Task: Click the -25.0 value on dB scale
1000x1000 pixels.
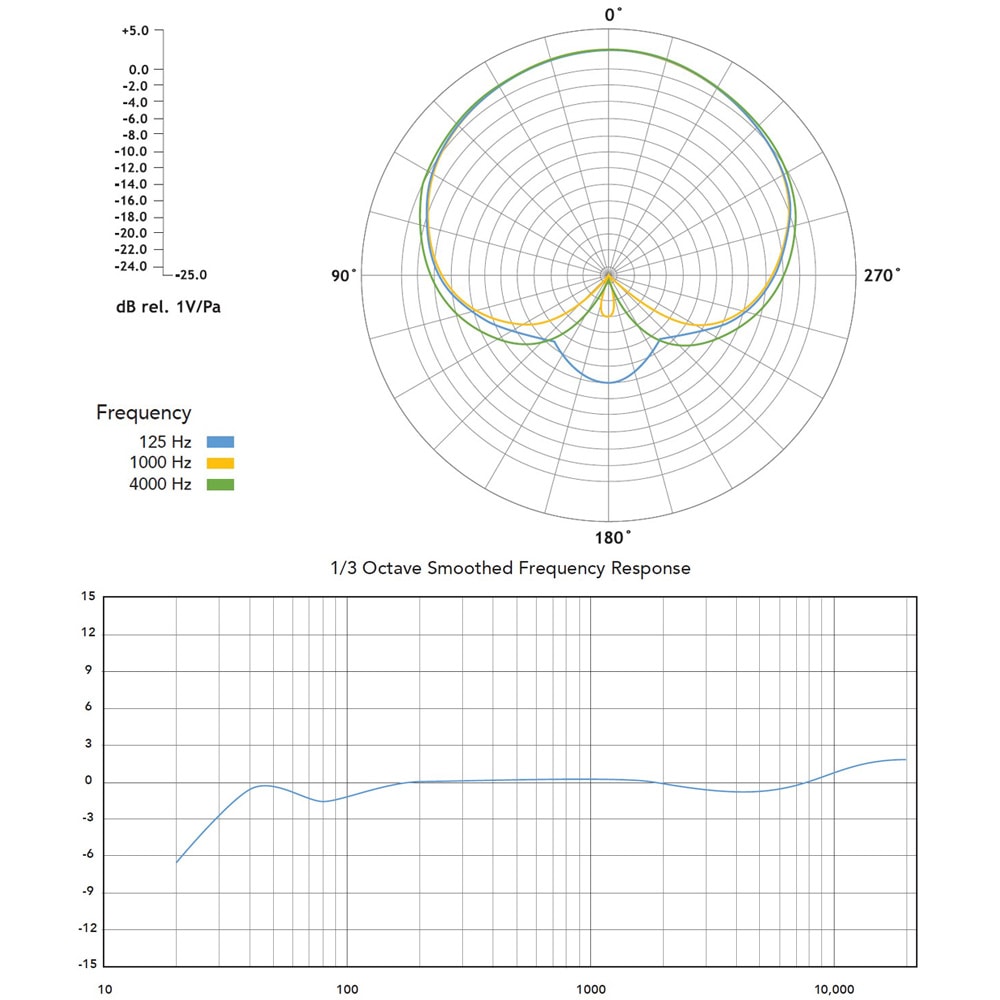Action: (x=191, y=275)
